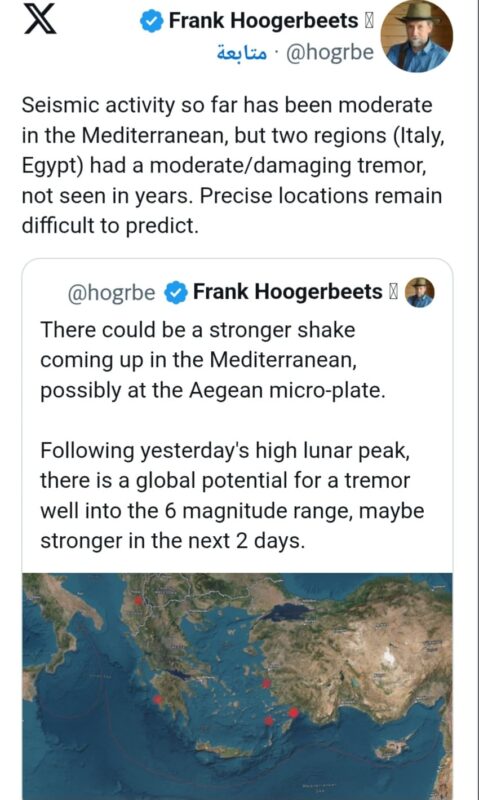479x800 pixels.
Task: Click the @hogrbe handle in header
Action: tap(330, 52)
